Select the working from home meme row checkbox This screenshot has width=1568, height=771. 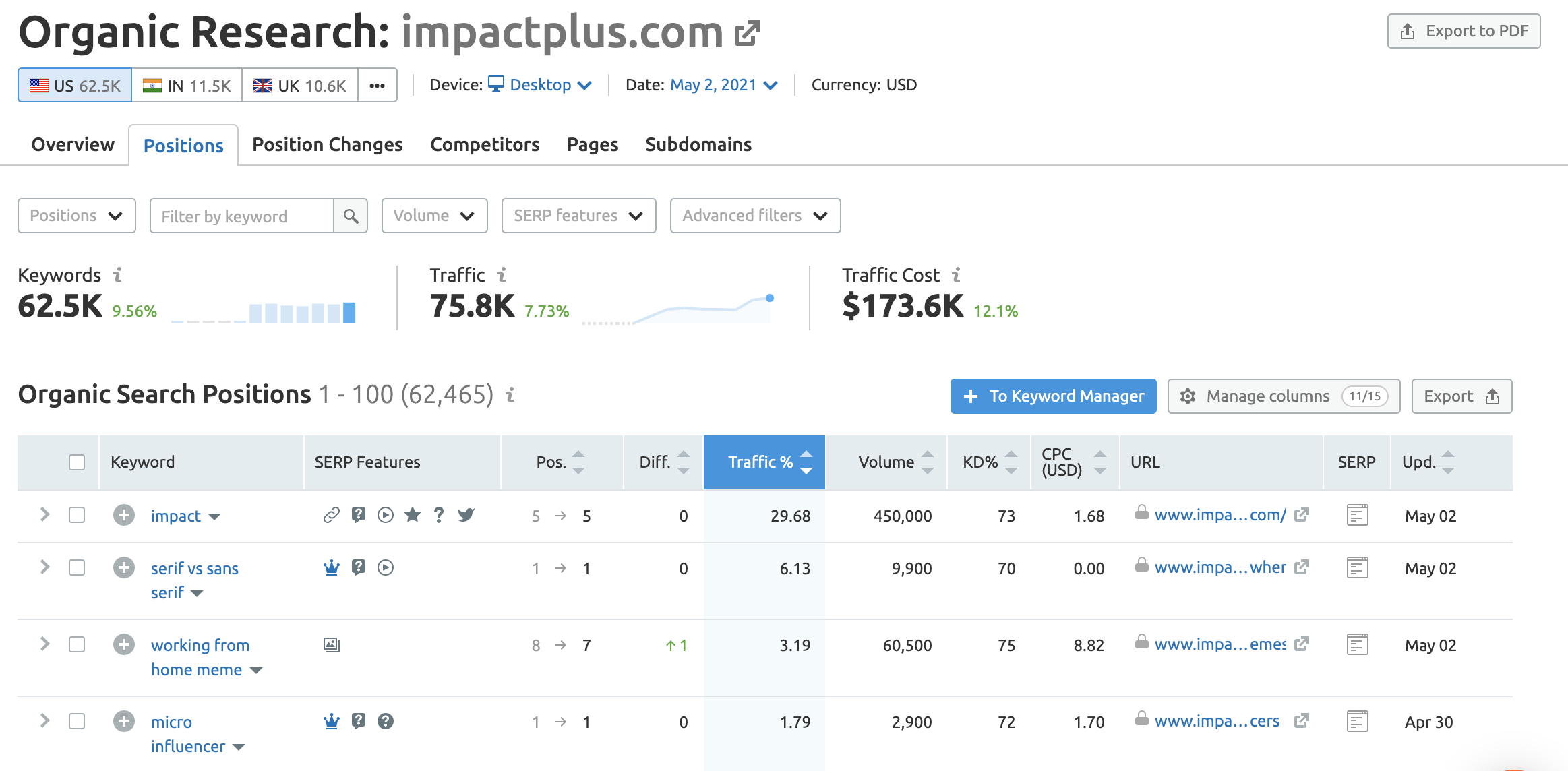[77, 645]
